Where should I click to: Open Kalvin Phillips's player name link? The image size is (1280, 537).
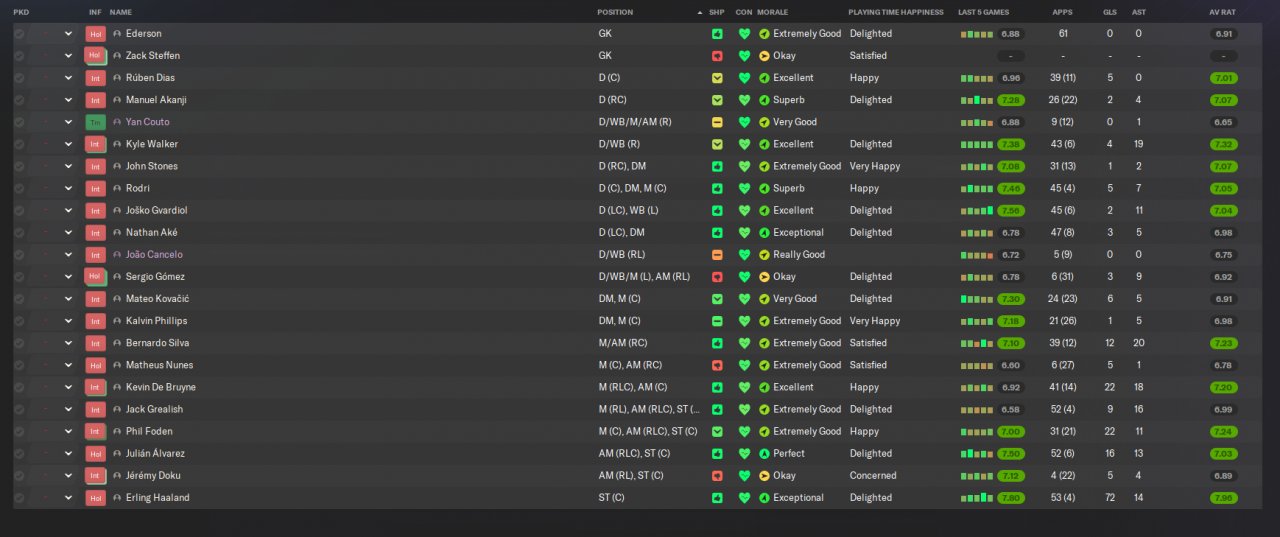pos(156,321)
